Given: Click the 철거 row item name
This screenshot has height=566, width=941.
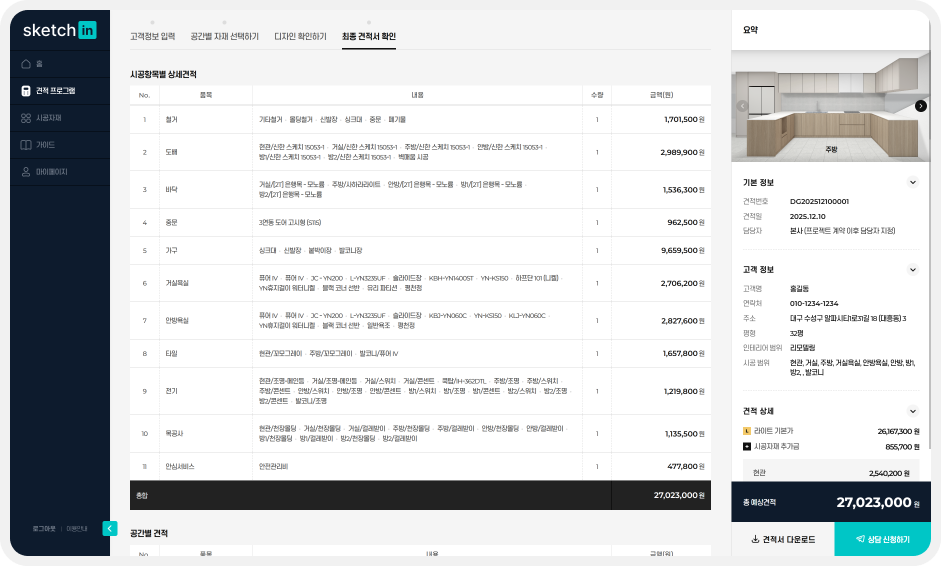Looking at the screenshot, I should click(x=172, y=119).
